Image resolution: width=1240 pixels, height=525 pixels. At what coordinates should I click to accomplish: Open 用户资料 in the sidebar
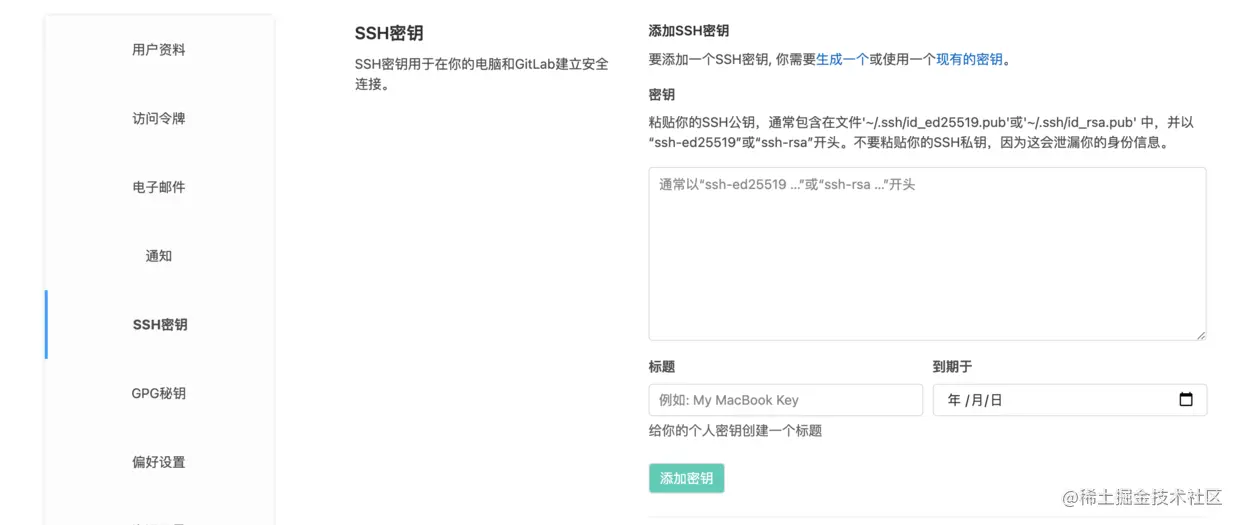click(159, 50)
